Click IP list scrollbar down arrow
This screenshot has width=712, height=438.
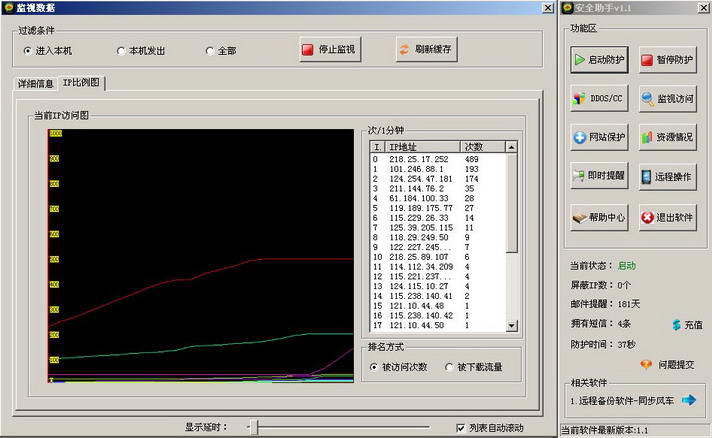point(512,325)
